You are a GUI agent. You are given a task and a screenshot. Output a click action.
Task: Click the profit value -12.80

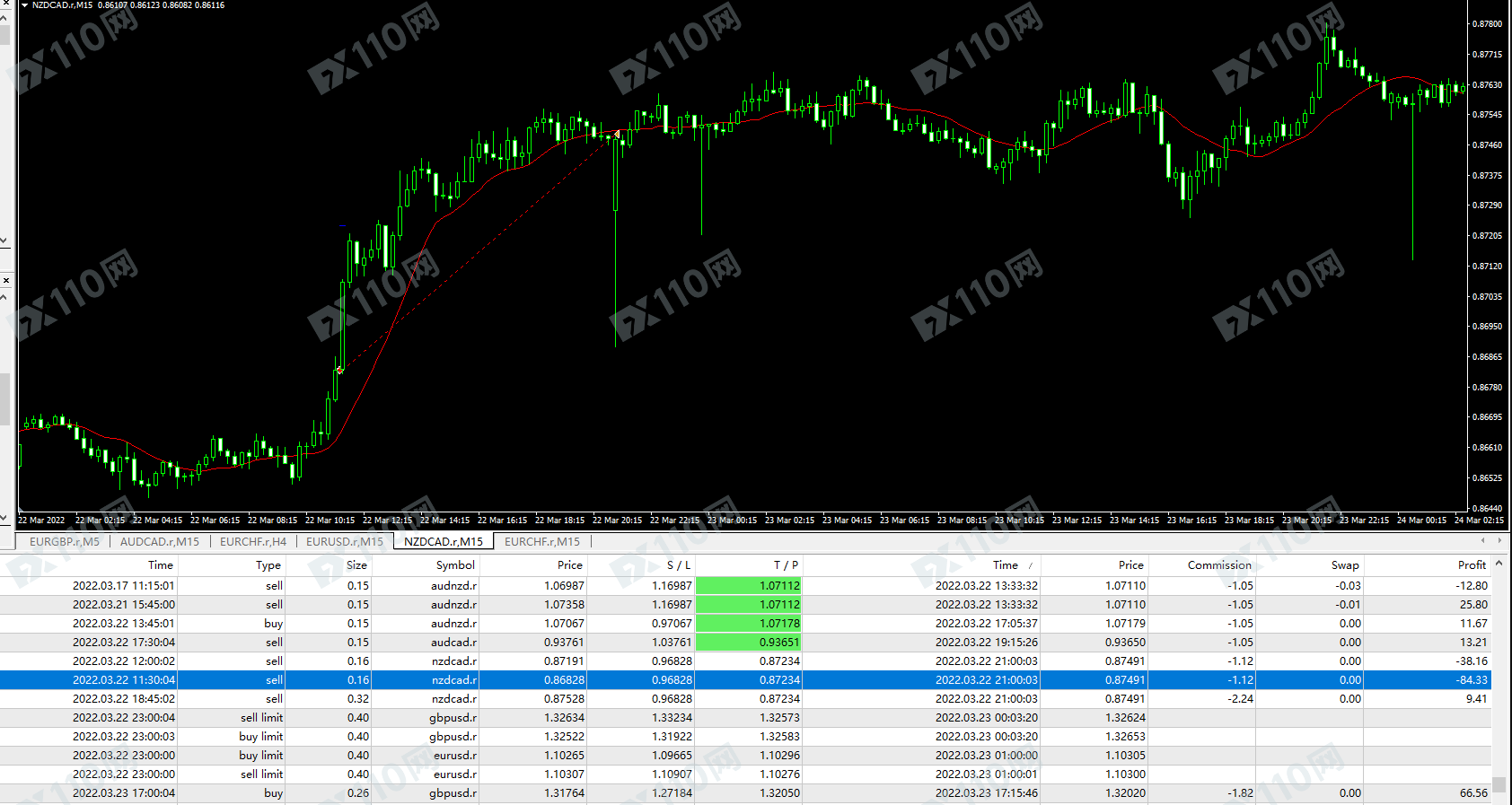click(1472, 585)
